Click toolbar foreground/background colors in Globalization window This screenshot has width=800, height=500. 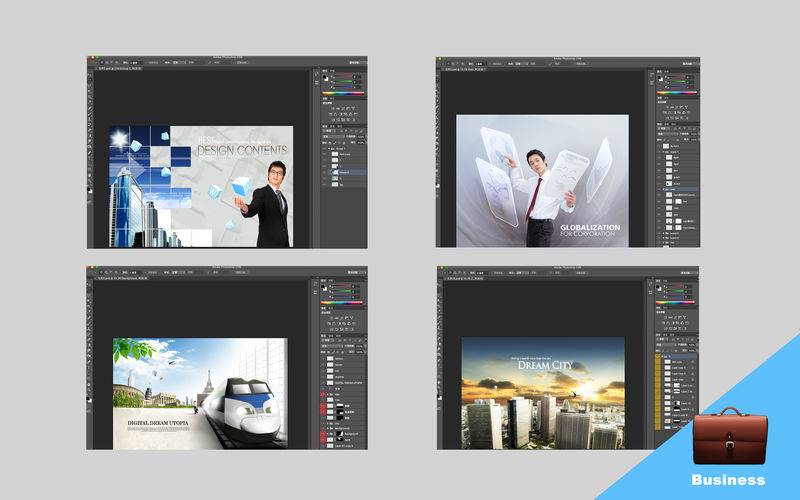point(438,185)
